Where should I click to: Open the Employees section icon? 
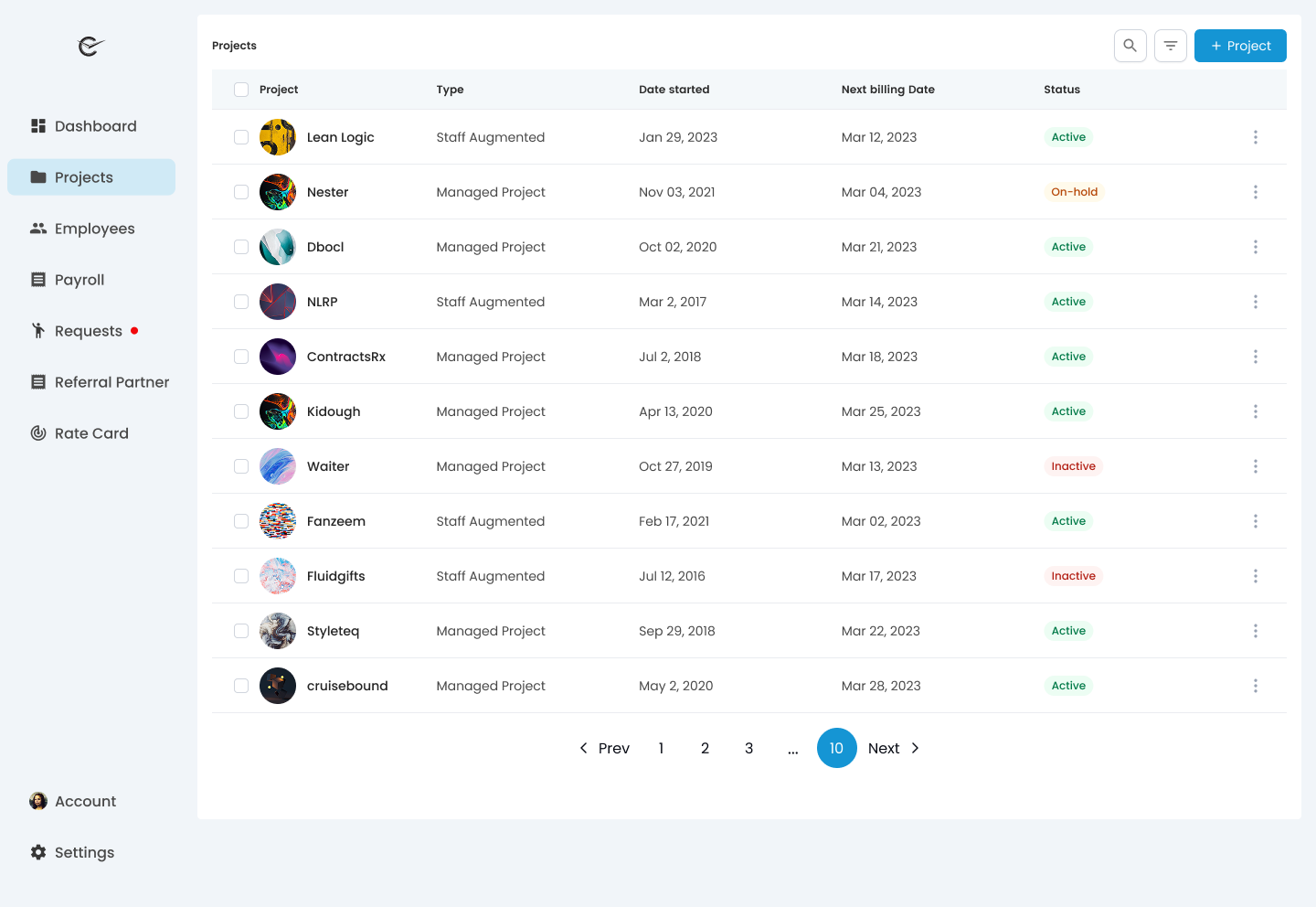tap(37, 228)
